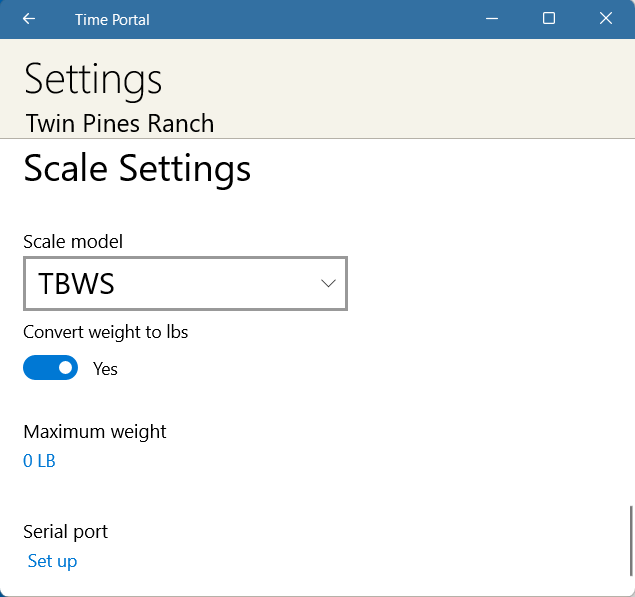This screenshot has height=597, width=635.
Task: Click the Settings page heading
Action: tap(93, 79)
